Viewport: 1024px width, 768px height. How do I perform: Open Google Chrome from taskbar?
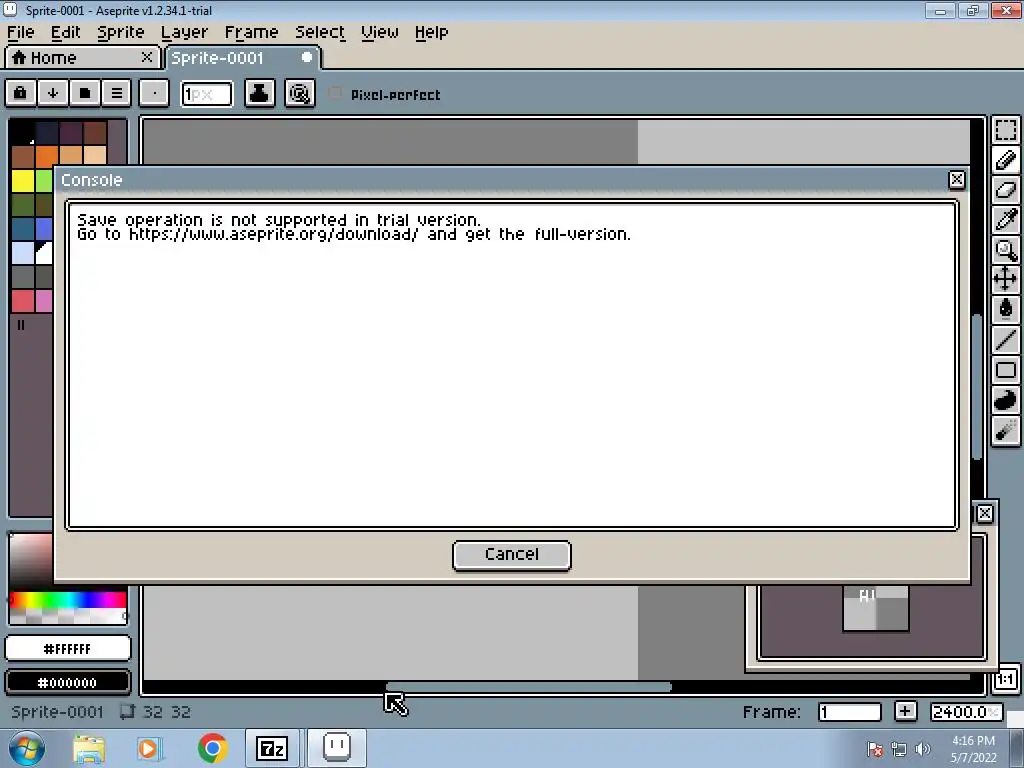pos(212,748)
